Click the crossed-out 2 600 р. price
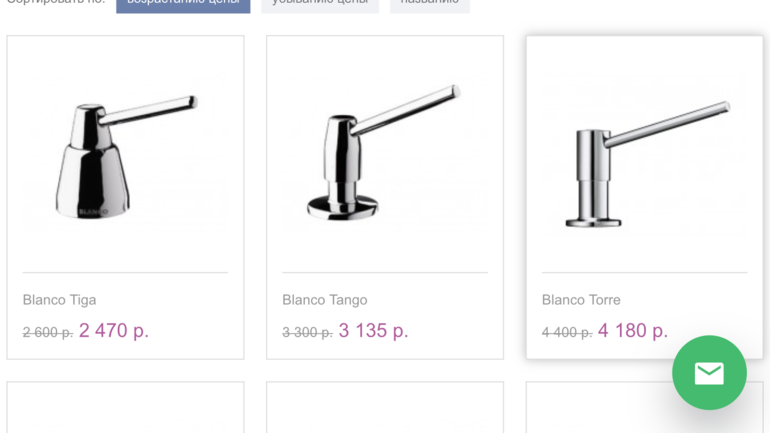Viewport: 770px width, 433px height. [x=47, y=332]
